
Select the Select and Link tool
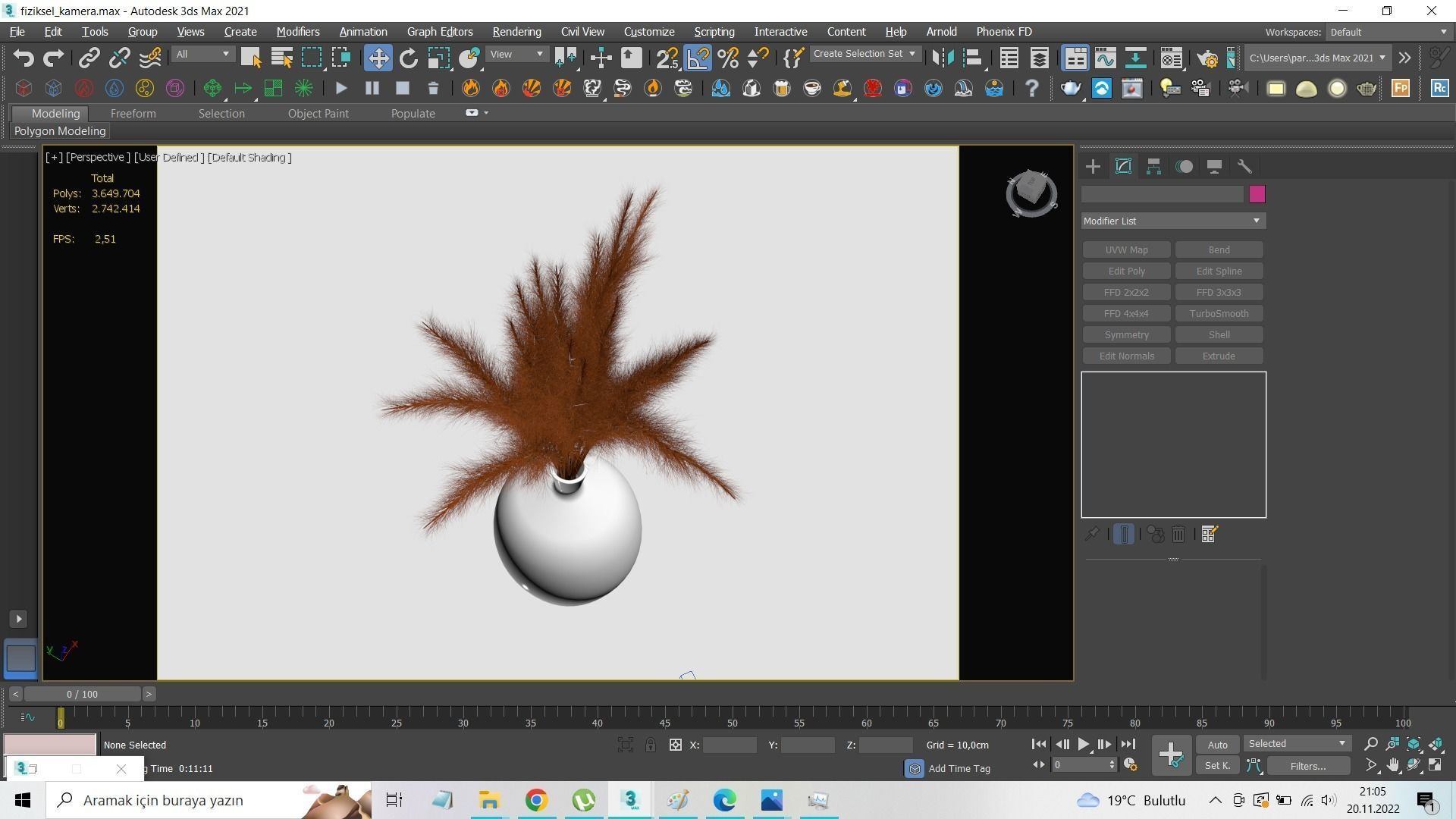pos(89,58)
